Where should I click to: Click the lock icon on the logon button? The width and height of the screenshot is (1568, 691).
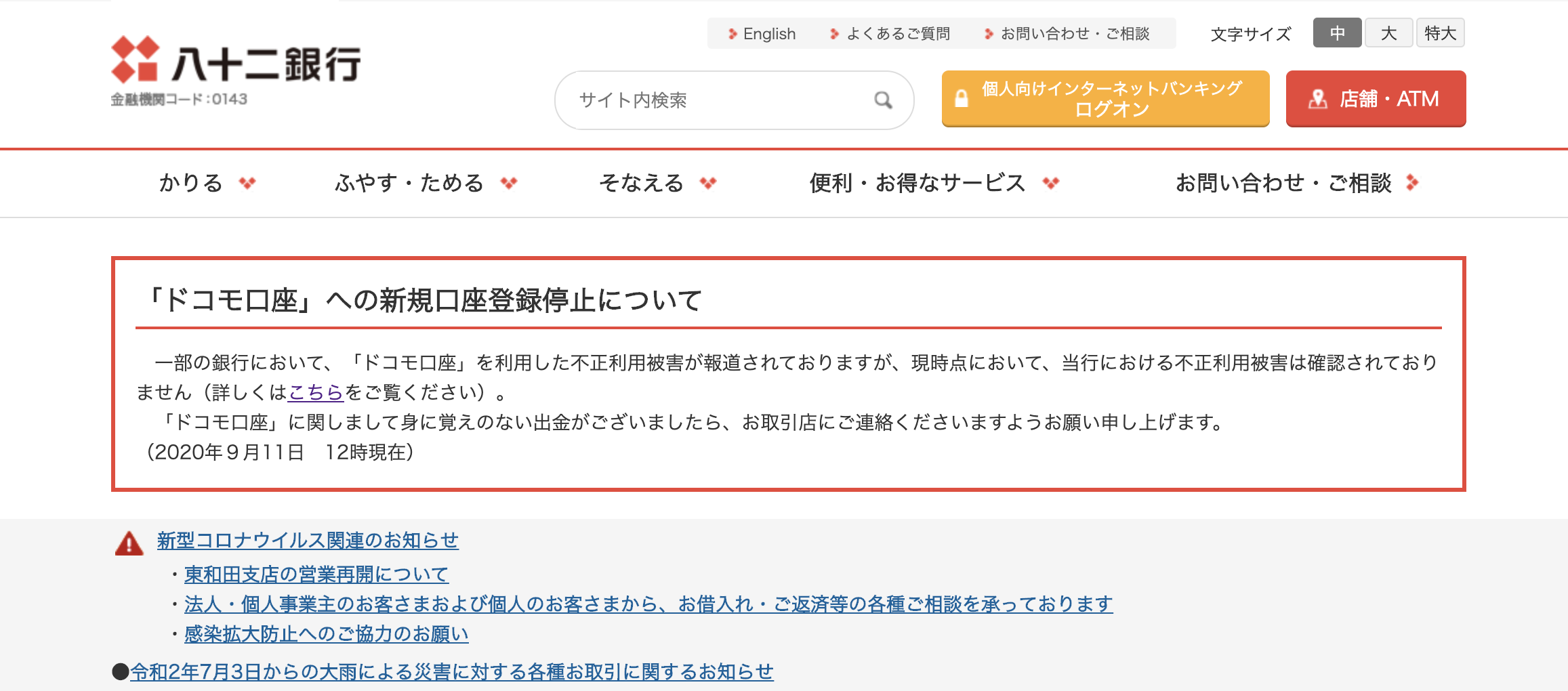[x=961, y=98]
